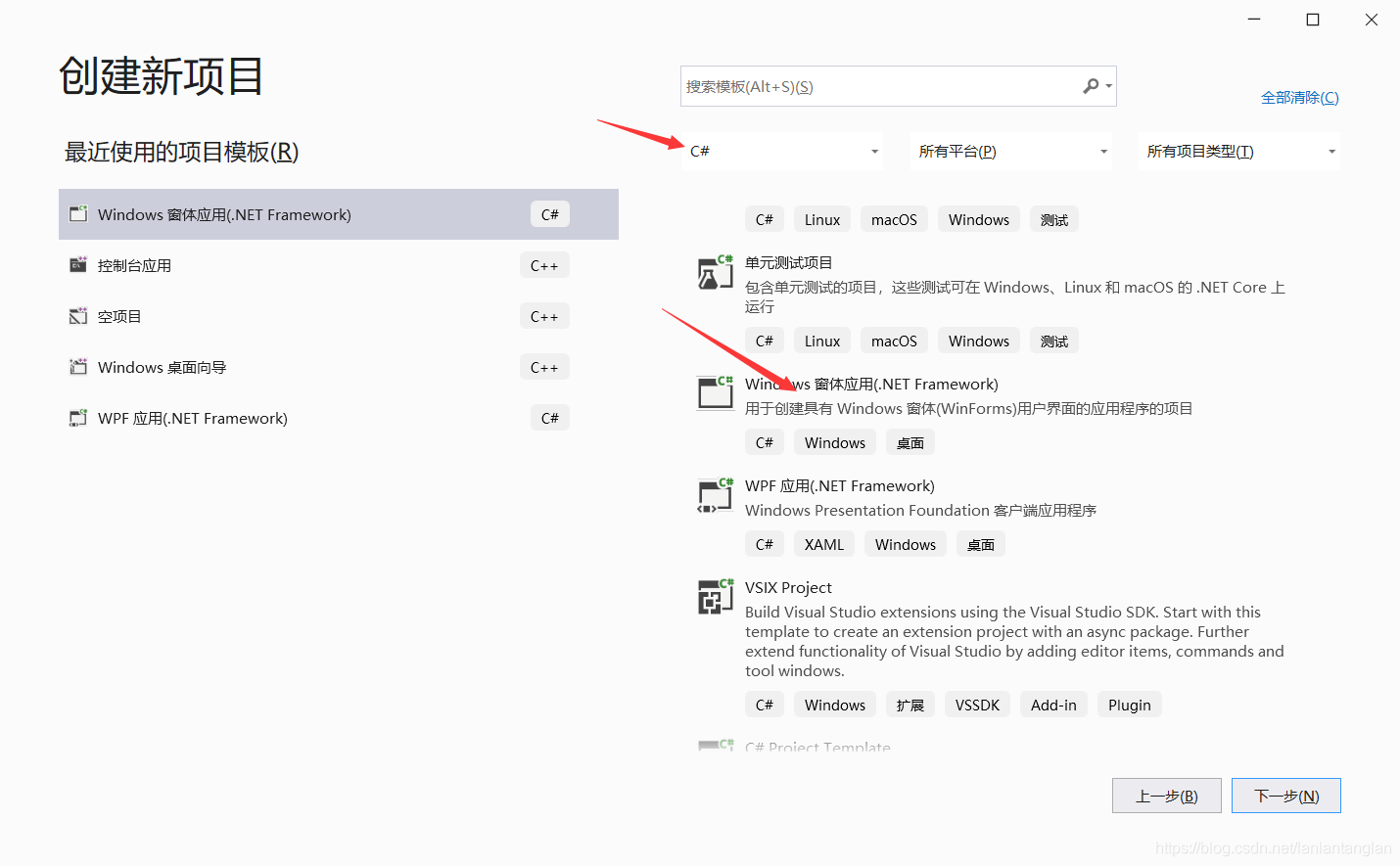
Task: Click the C++ tag beside 控制台应用
Action: pyautogui.click(x=544, y=265)
